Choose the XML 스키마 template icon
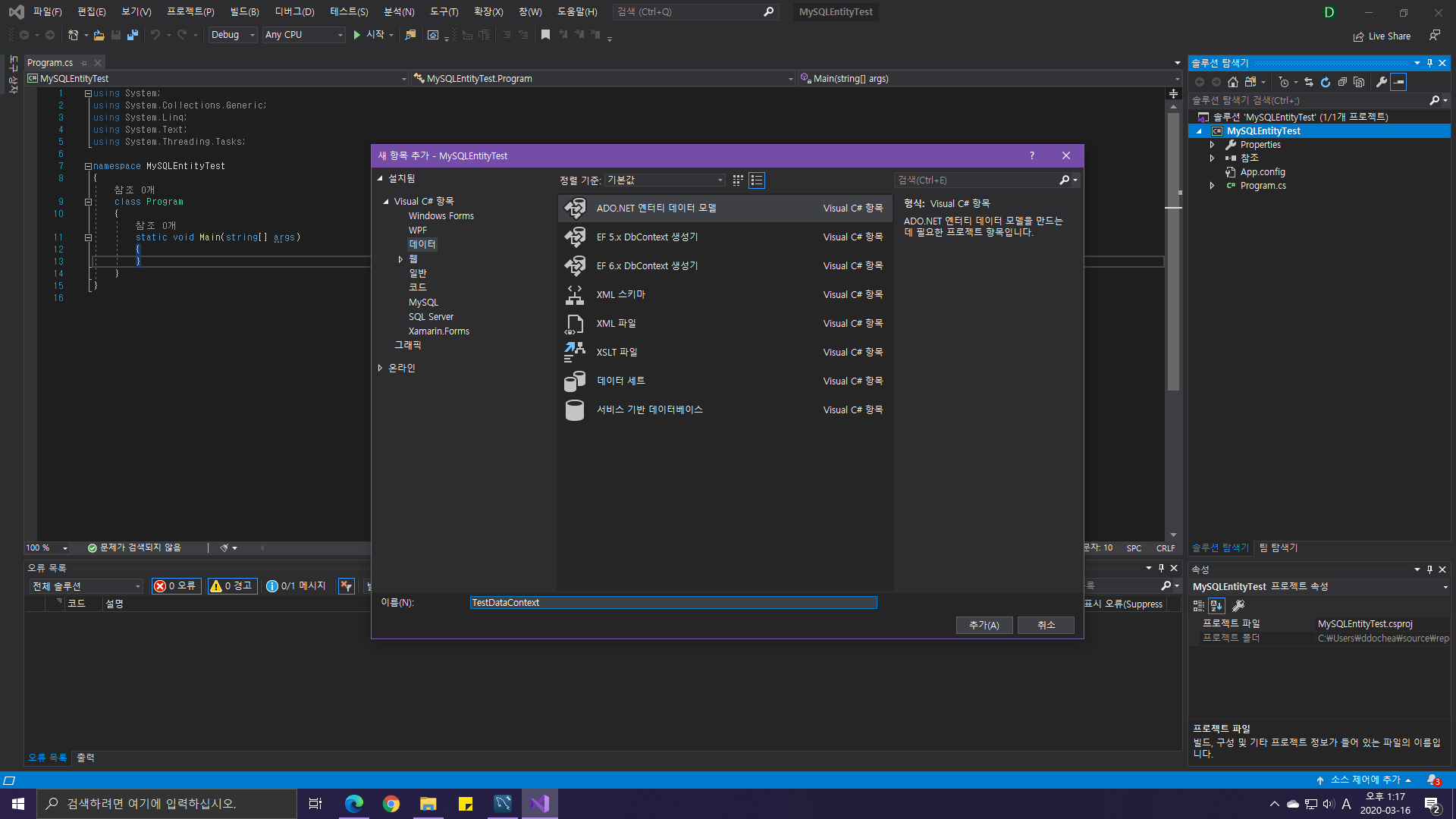Image resolution: width=1456 pixels, height=819 pixels. tap(575, 295)
